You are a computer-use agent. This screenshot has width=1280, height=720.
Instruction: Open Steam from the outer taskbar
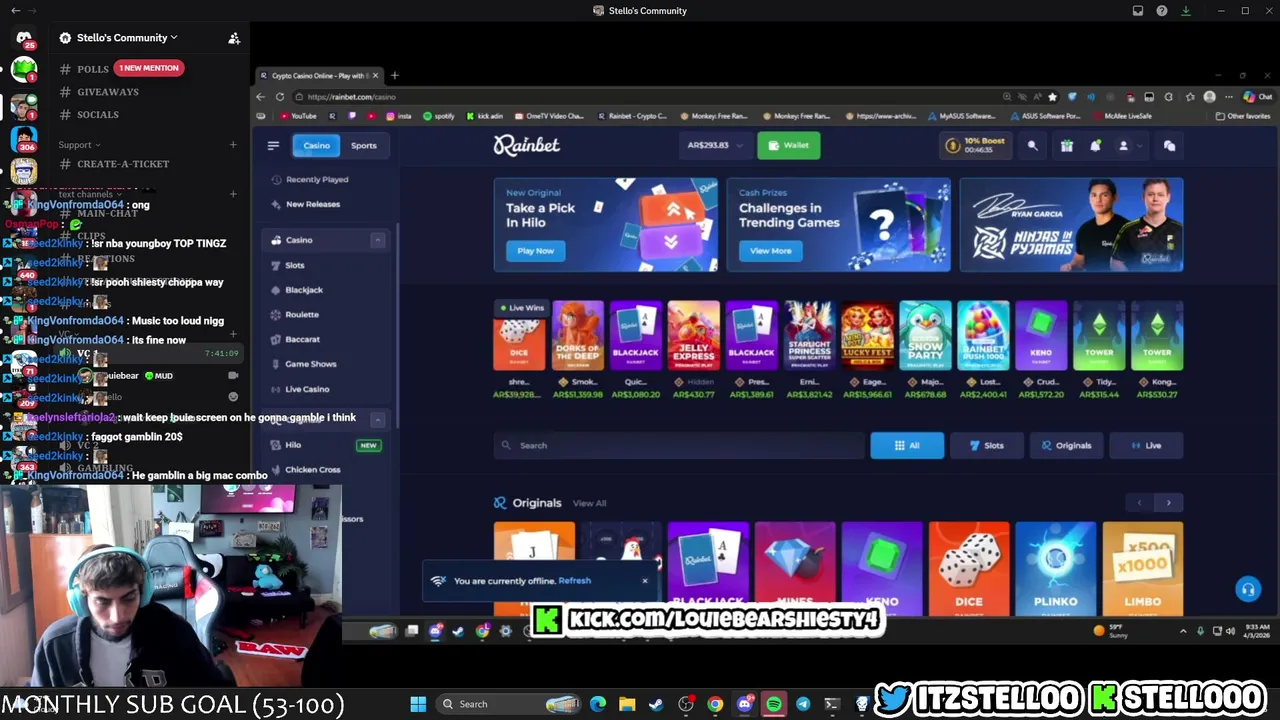[656, 704]
